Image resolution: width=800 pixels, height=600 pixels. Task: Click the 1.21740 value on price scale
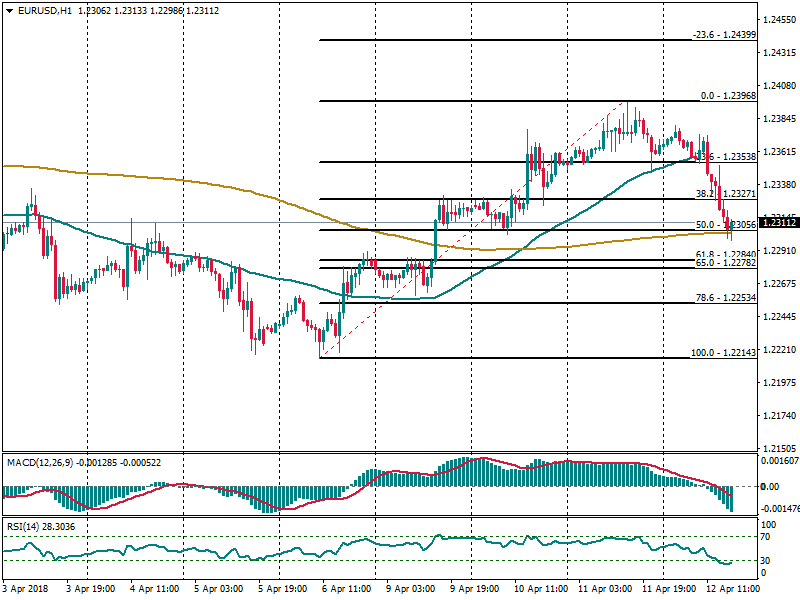pos(779,415)
